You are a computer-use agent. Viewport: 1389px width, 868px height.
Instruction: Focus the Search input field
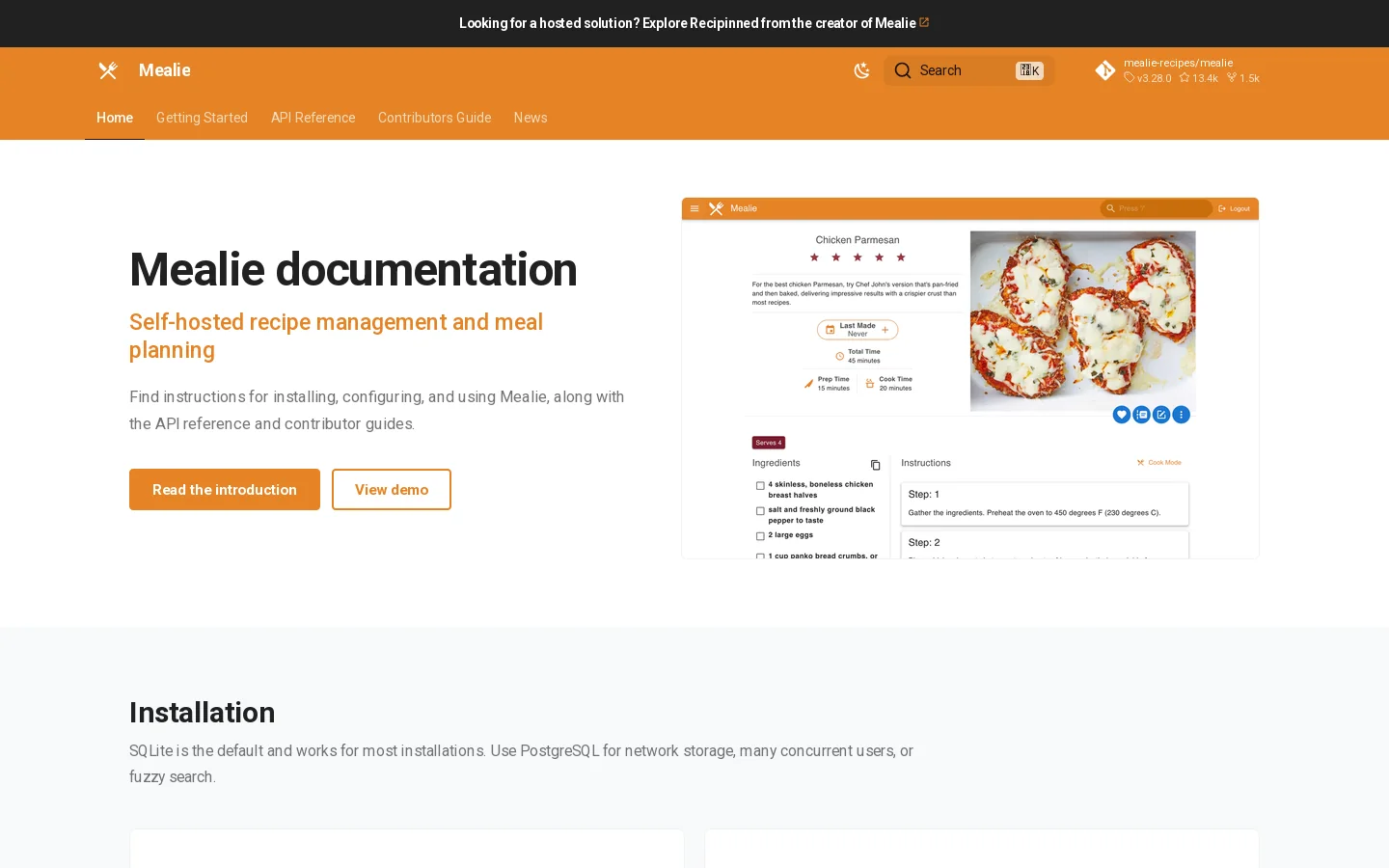pos(969,70)
